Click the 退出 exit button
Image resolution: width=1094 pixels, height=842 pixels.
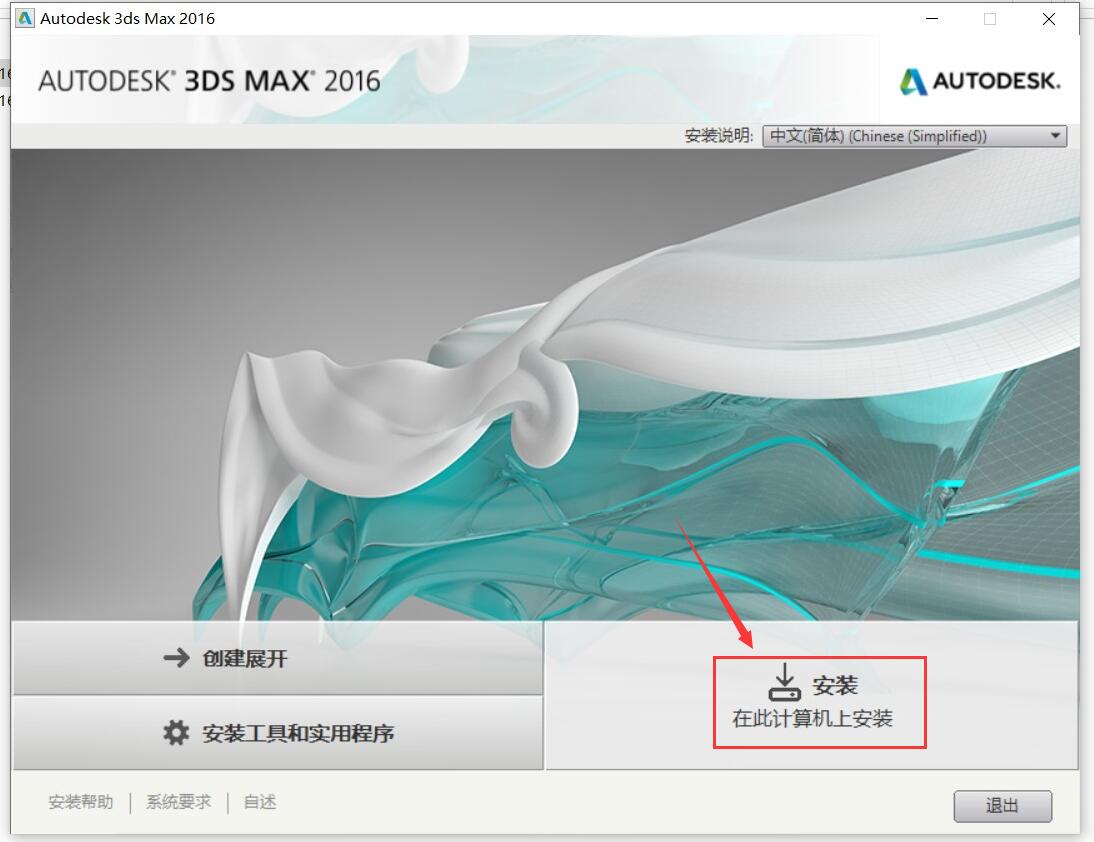tap(1003, 806)
